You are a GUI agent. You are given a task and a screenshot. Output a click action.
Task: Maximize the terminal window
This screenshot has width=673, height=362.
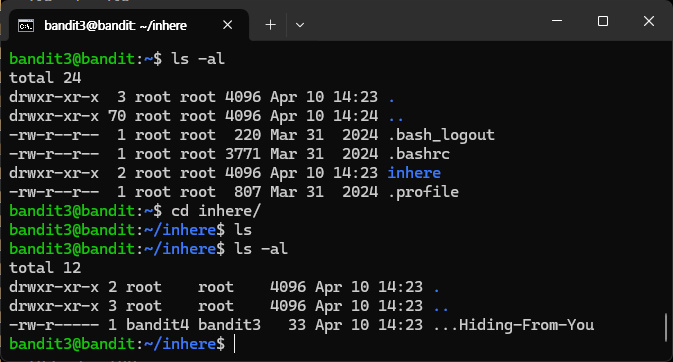603,21
